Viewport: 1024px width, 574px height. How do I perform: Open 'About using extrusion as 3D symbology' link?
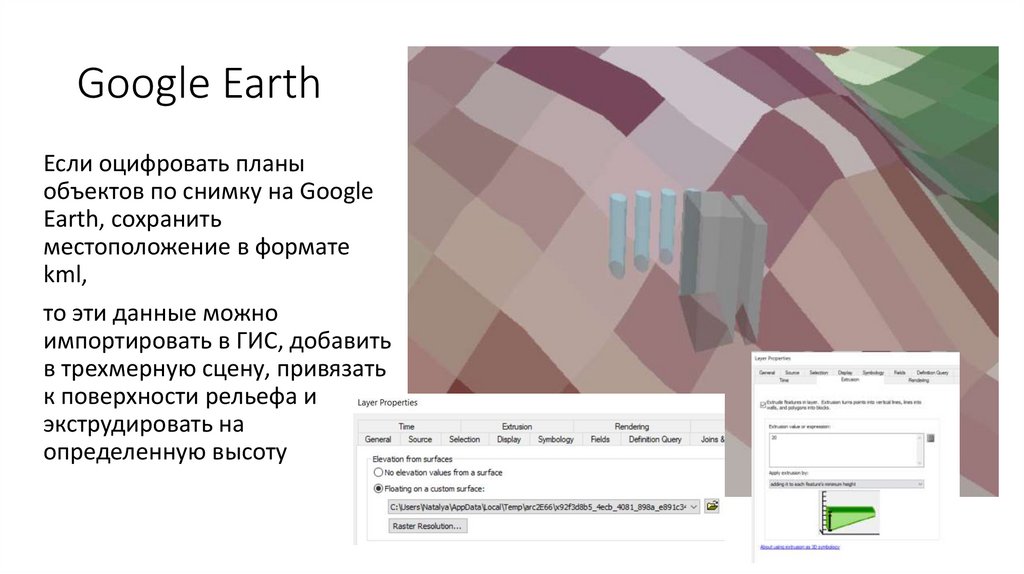click(799, 547)
